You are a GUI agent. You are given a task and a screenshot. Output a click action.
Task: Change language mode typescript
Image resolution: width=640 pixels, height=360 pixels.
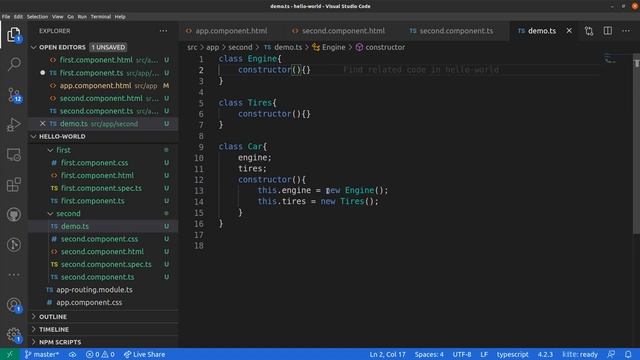point(512,354)
